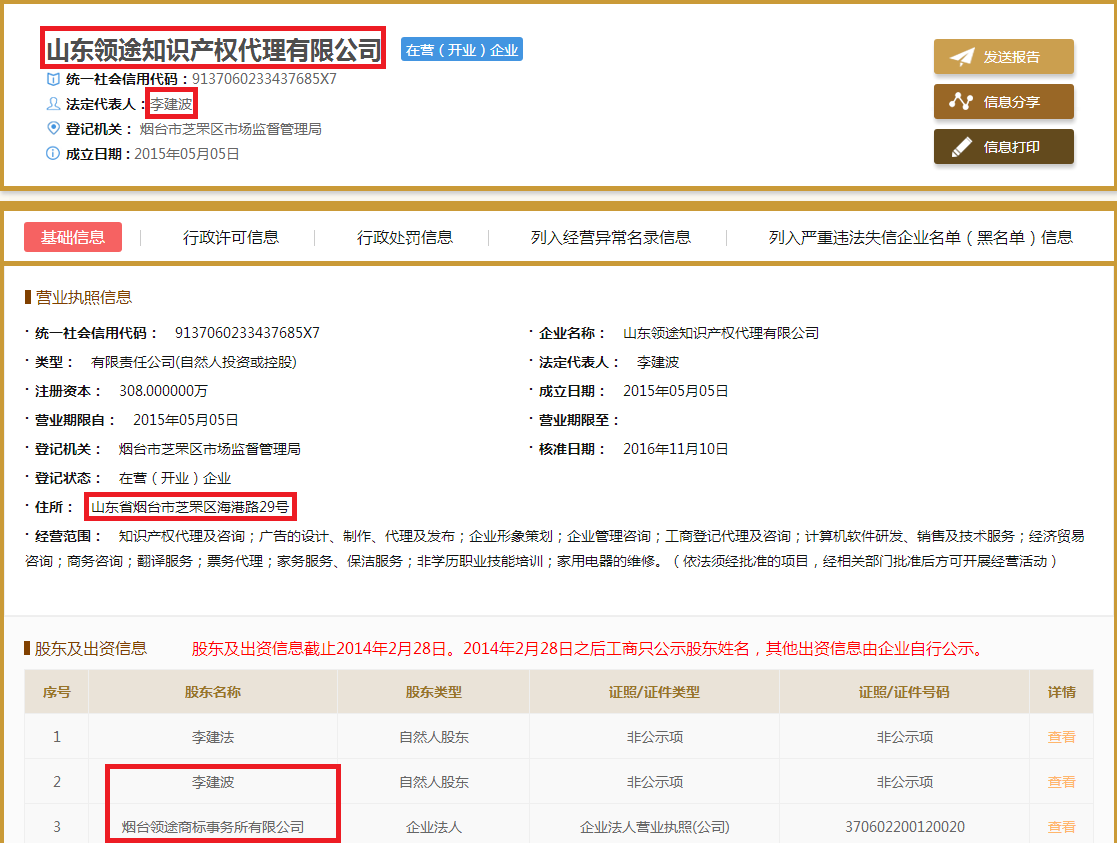The image size is (1117, 843).
Task: Click the location pin icon beside 登记机关
Action: 53,128
